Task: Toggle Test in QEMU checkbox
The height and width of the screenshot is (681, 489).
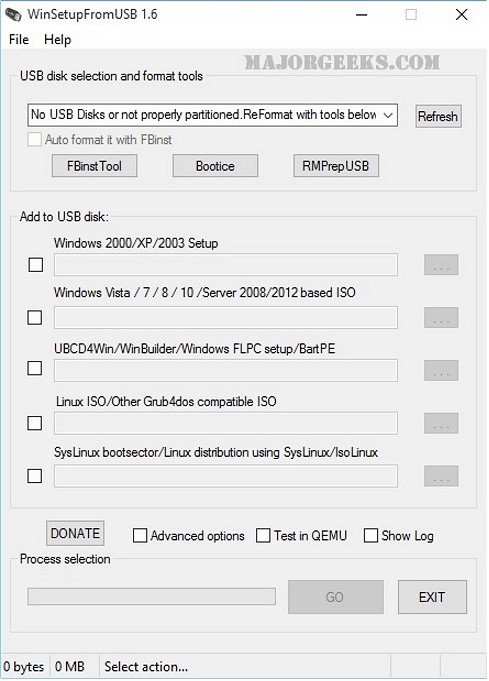Action: (x=263, y=536)
